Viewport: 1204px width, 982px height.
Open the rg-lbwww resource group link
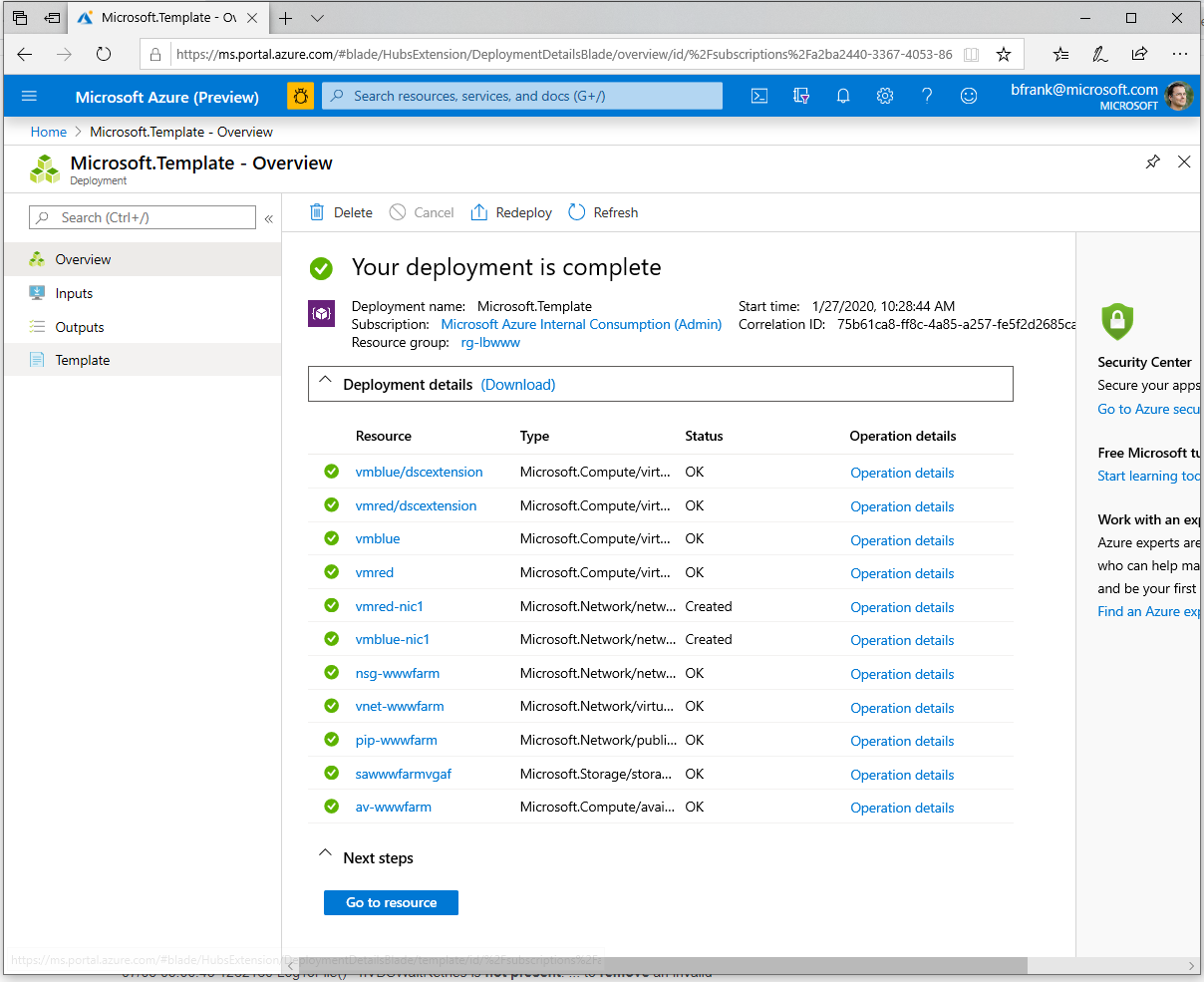click(x=490, y=342)
